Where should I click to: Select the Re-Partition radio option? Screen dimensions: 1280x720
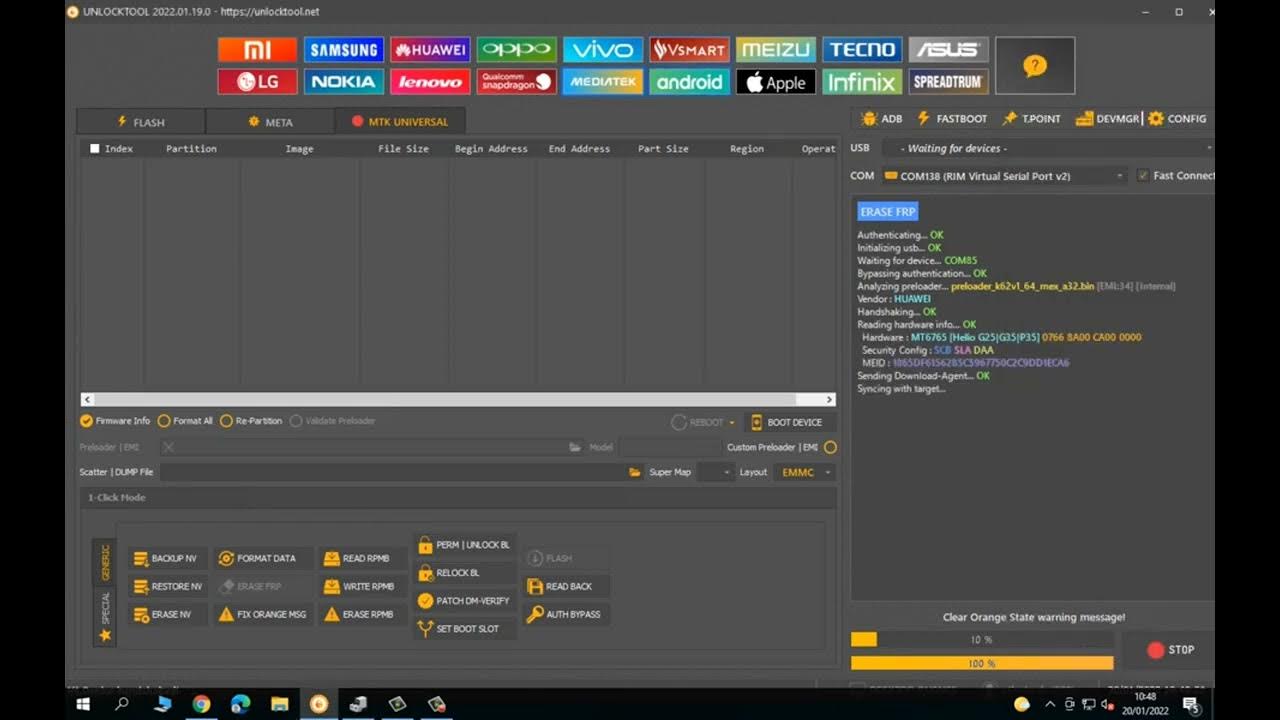click(x=251, y=421)
